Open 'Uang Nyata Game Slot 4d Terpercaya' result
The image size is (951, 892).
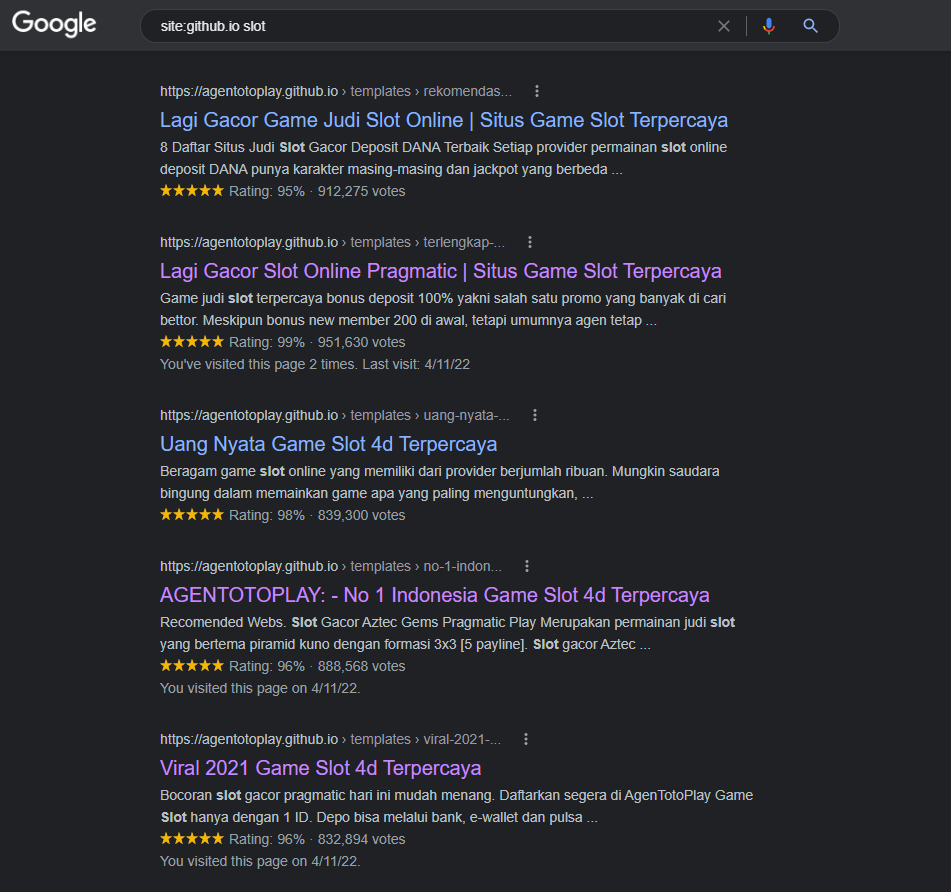[x=328, y=444]
